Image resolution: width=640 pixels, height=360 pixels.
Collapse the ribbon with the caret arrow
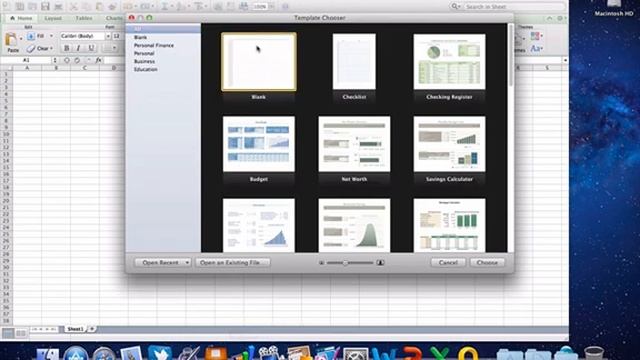click(549, 18)
